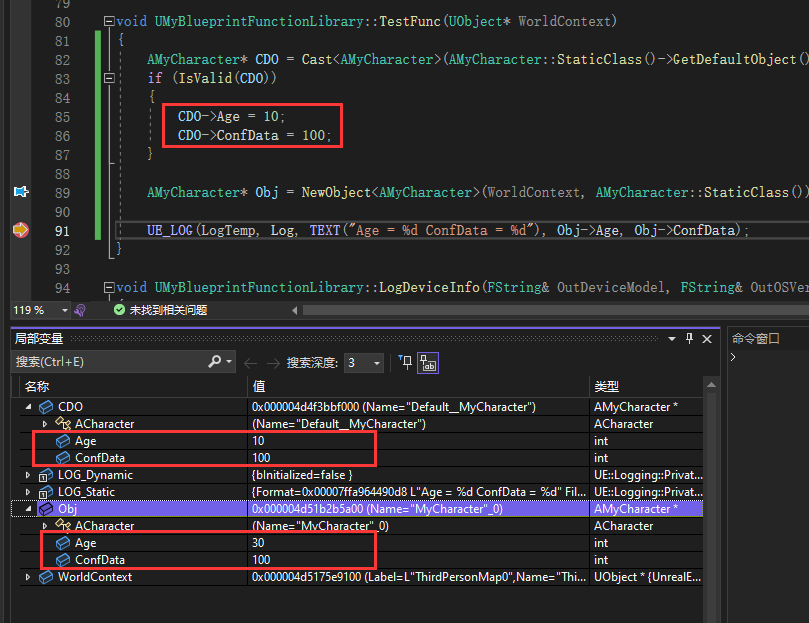The height and width of the screenshot is (623, 809).
Task: Expand the LOG_Dynamic variable node
Action: pos(28,475)
